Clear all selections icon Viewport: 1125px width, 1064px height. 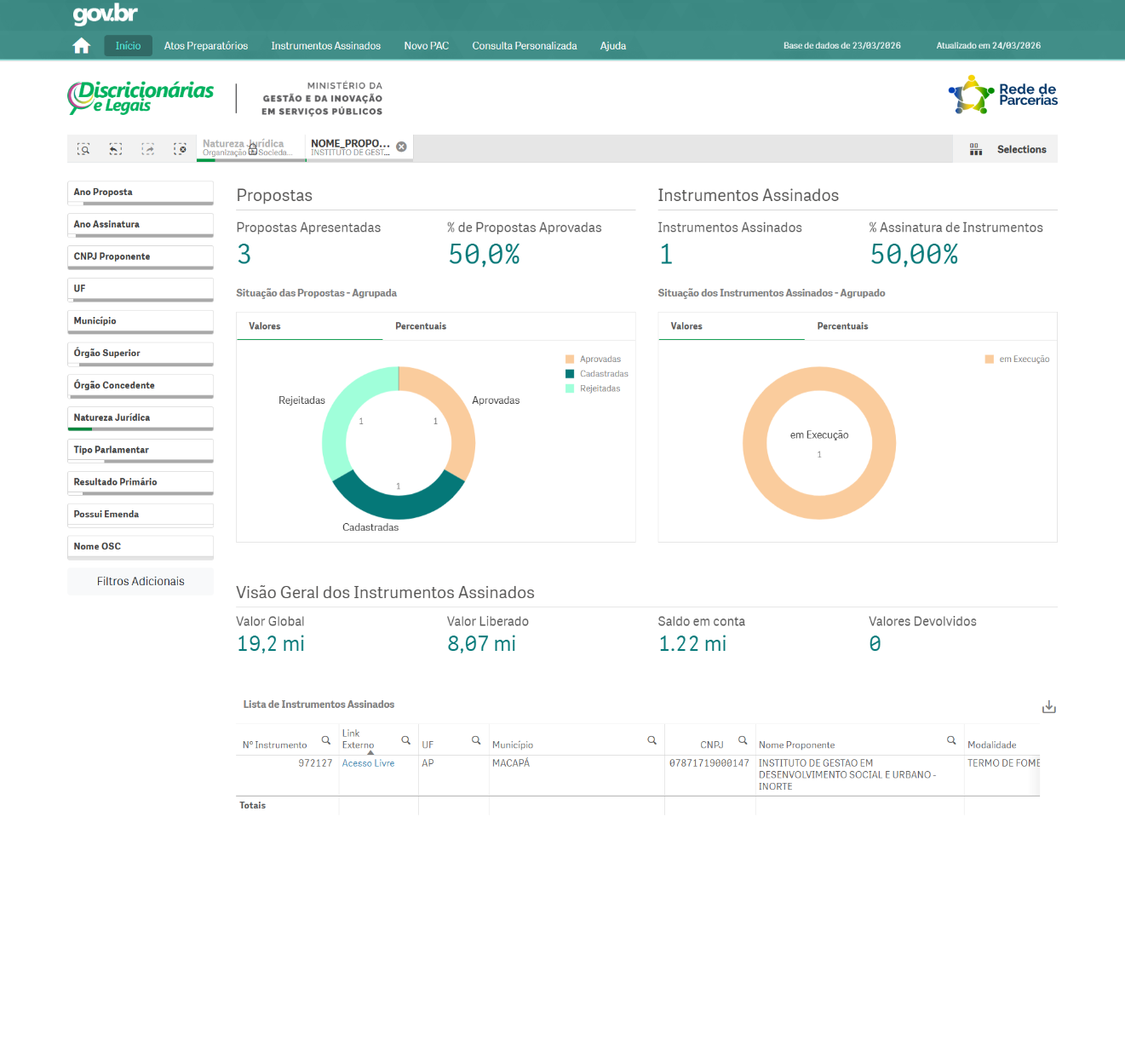pos(180,149)
